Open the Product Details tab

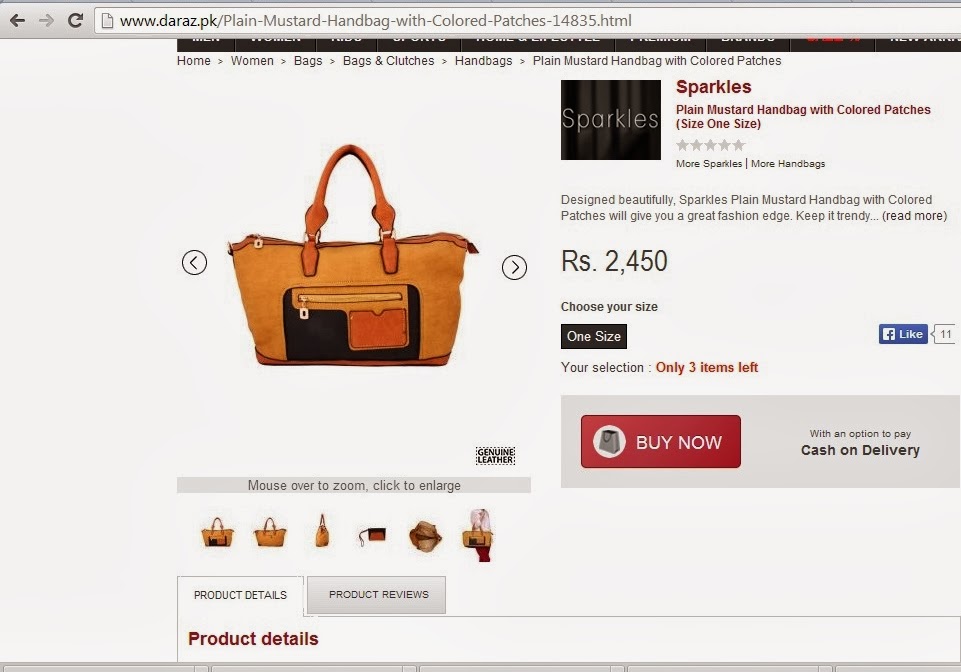point(240,595)
